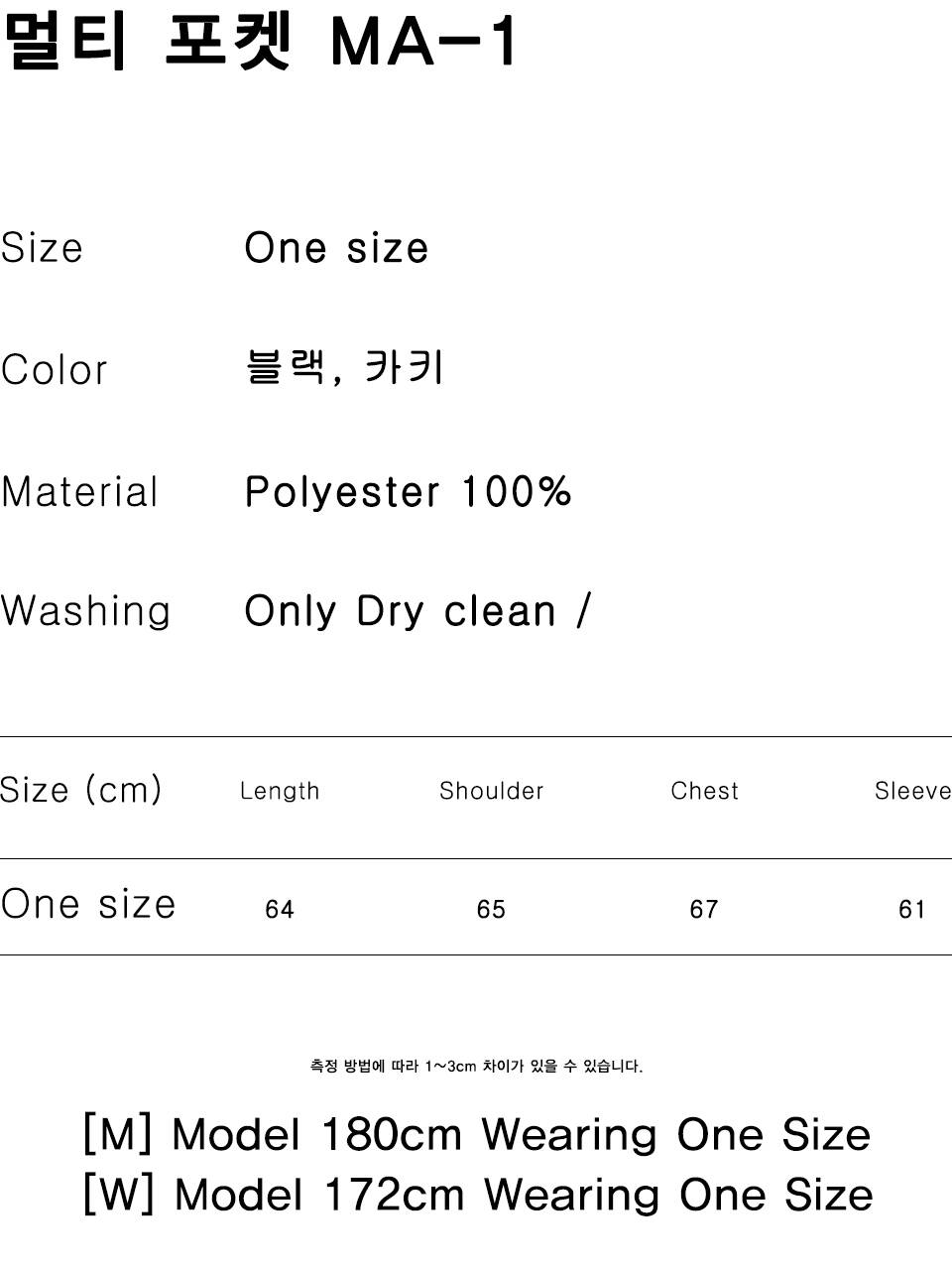Click the One size row label
The height and width of the screenshot is (1270, 952).
(x=88, y=905)
